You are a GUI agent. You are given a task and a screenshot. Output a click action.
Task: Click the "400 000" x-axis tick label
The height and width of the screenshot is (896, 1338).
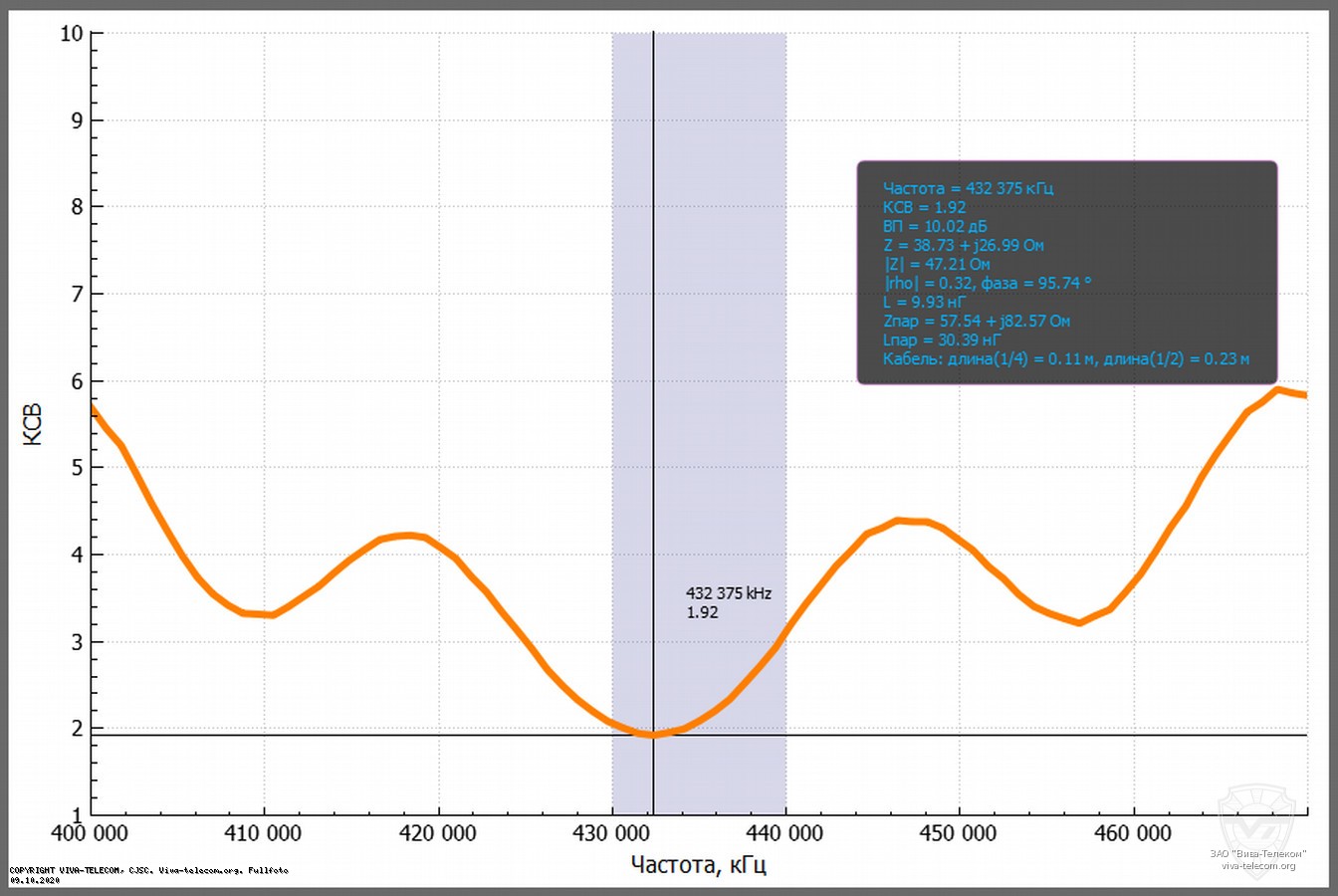pyautogui.click(x=90, y=833)
